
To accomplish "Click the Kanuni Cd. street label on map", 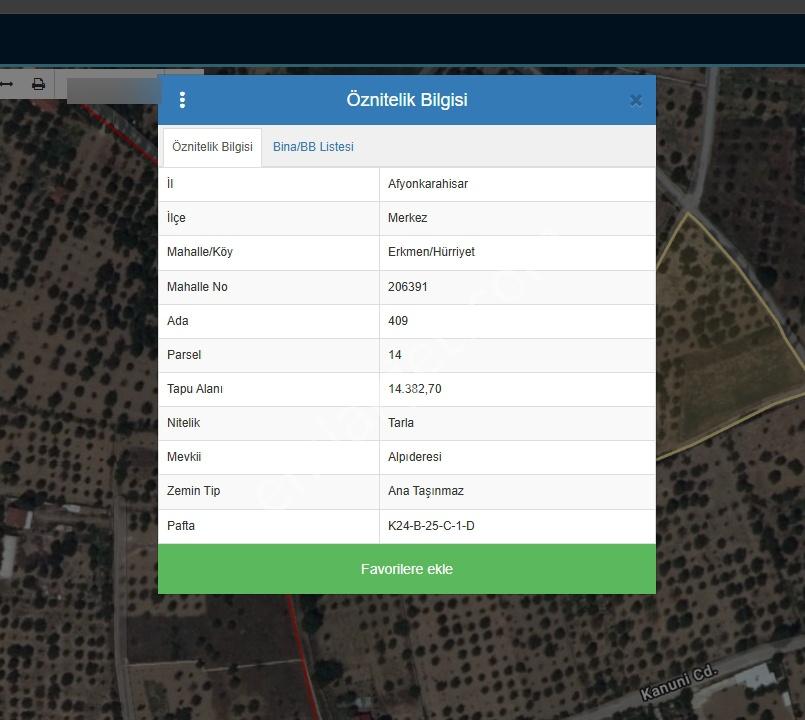I will point(678,681).
